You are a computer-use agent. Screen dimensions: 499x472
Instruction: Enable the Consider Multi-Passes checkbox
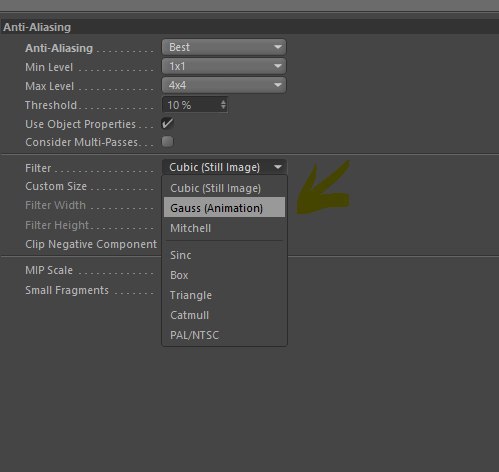tap(167, 142)
